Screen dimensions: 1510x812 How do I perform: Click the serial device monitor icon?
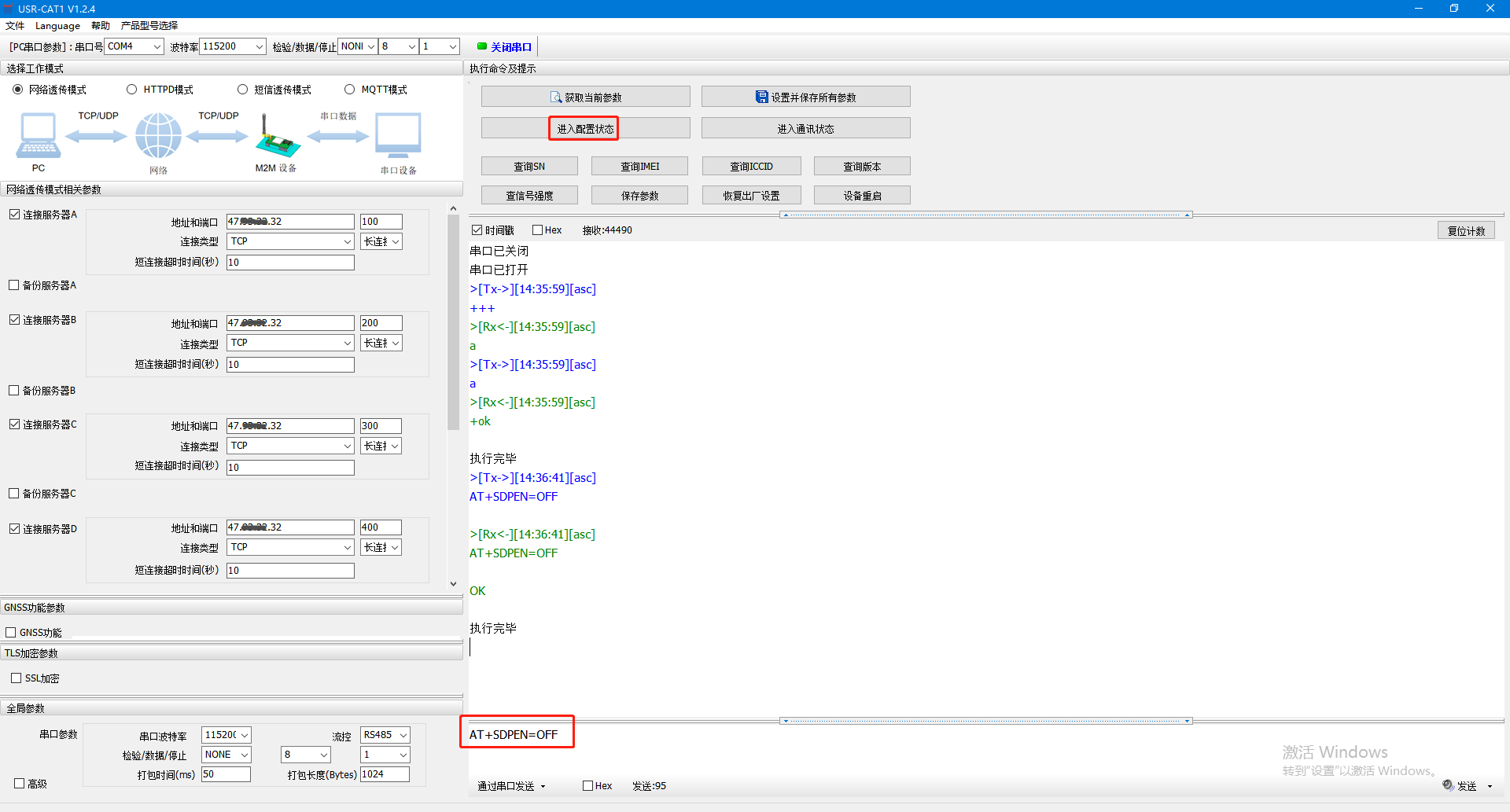398,135
